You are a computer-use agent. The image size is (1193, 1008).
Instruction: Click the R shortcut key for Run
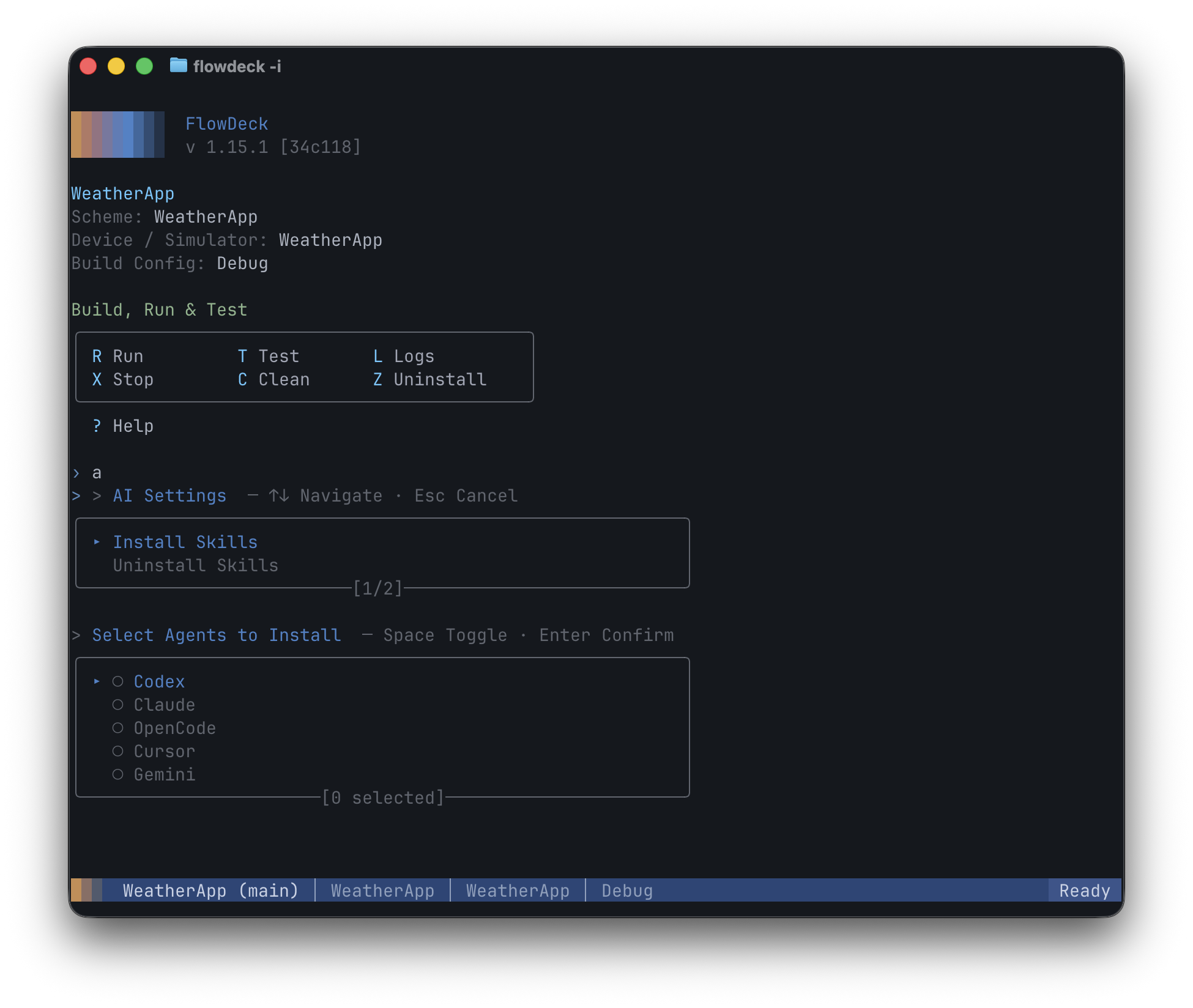(x=97, y=357)
